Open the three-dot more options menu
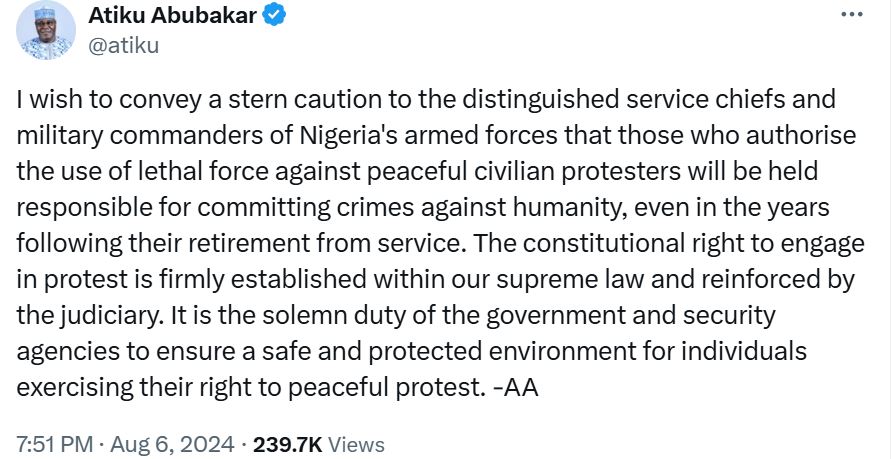This screenshot has width=892, height=459. coord(851,16)
